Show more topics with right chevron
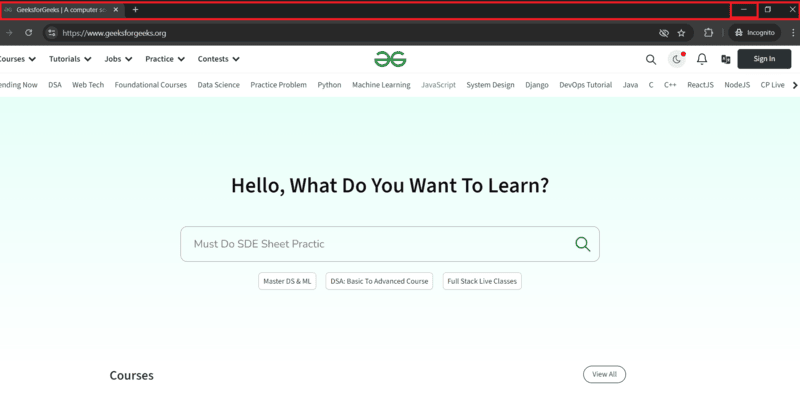 click(795, 85)
